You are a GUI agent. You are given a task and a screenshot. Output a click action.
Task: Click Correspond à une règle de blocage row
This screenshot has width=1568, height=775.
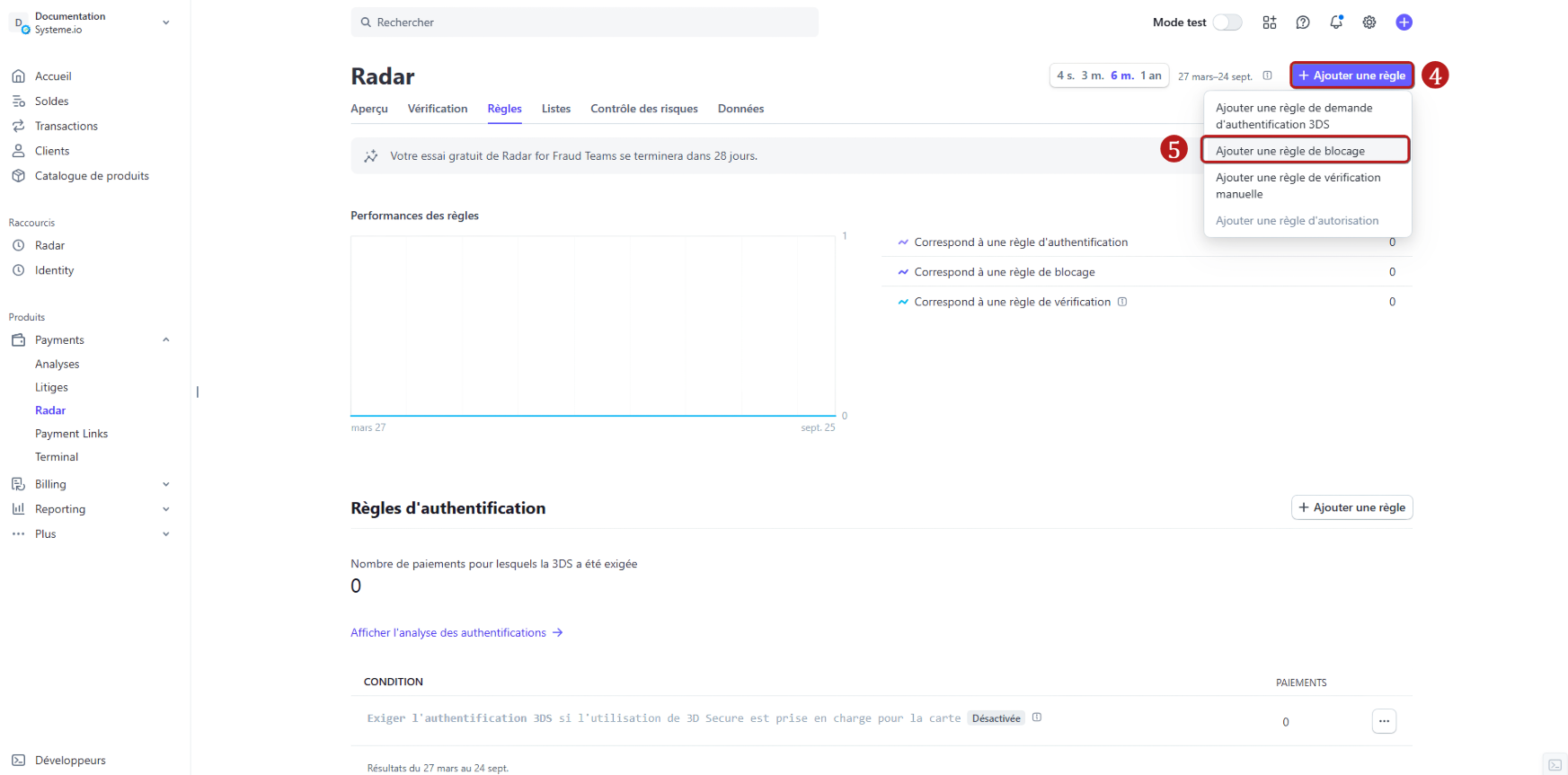1147,272
